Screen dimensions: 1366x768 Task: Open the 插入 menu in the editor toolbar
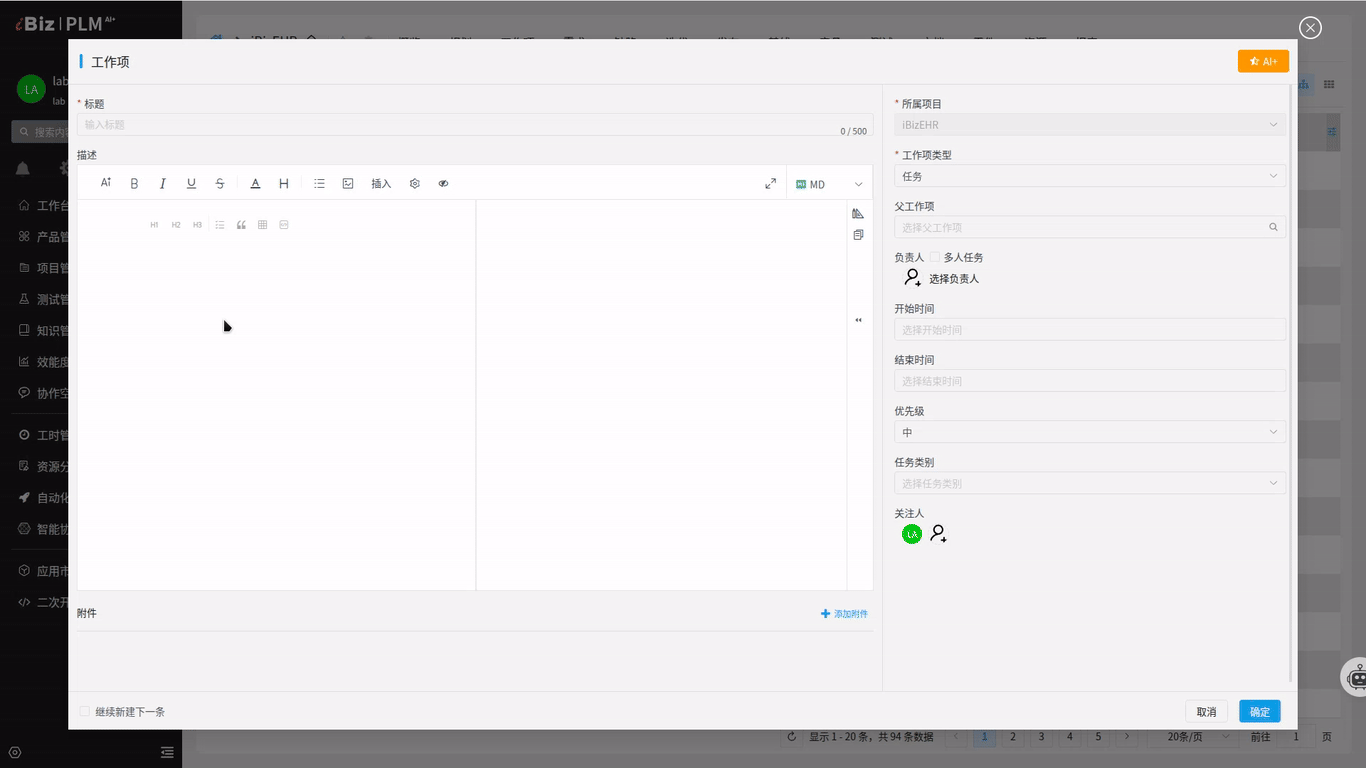(381, 183)
